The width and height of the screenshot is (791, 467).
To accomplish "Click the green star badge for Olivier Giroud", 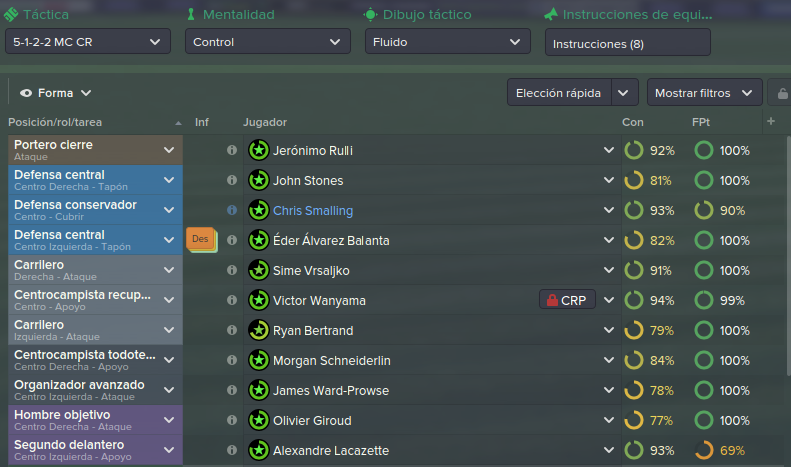I will pyautogui.click(x=259, y=420).
